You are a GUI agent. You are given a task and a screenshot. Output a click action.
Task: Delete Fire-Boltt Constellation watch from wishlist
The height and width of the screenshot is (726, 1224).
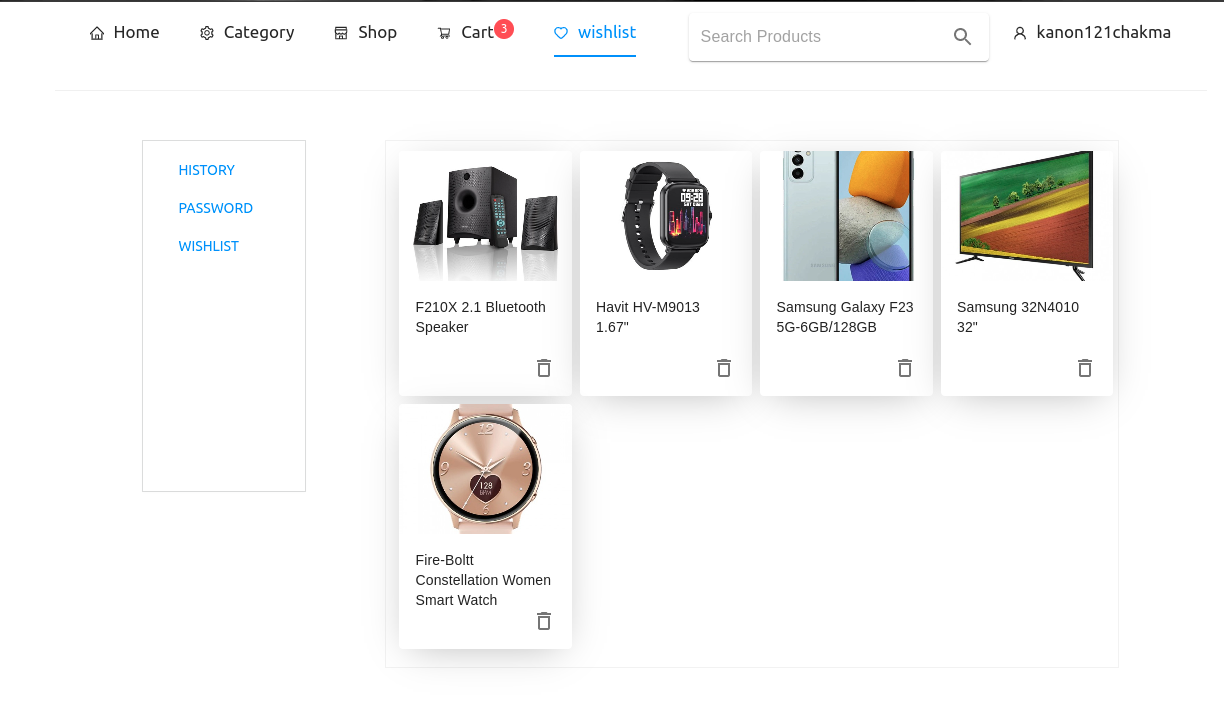pyautogui.click(x=543, y=621)
